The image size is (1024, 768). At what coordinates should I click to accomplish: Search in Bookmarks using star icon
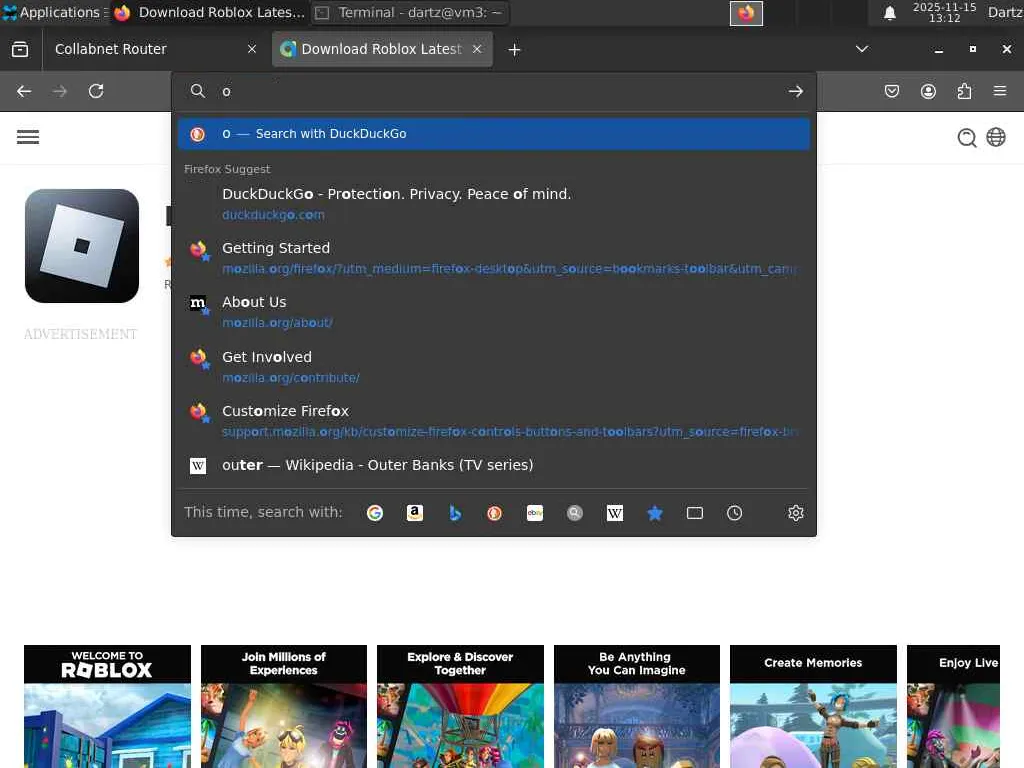coord(654,513)
